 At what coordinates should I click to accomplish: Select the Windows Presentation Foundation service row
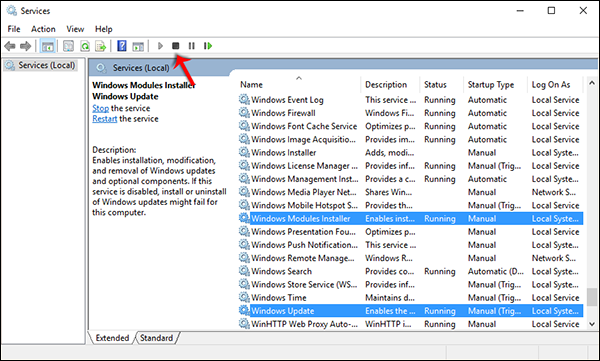coord(411,232)
